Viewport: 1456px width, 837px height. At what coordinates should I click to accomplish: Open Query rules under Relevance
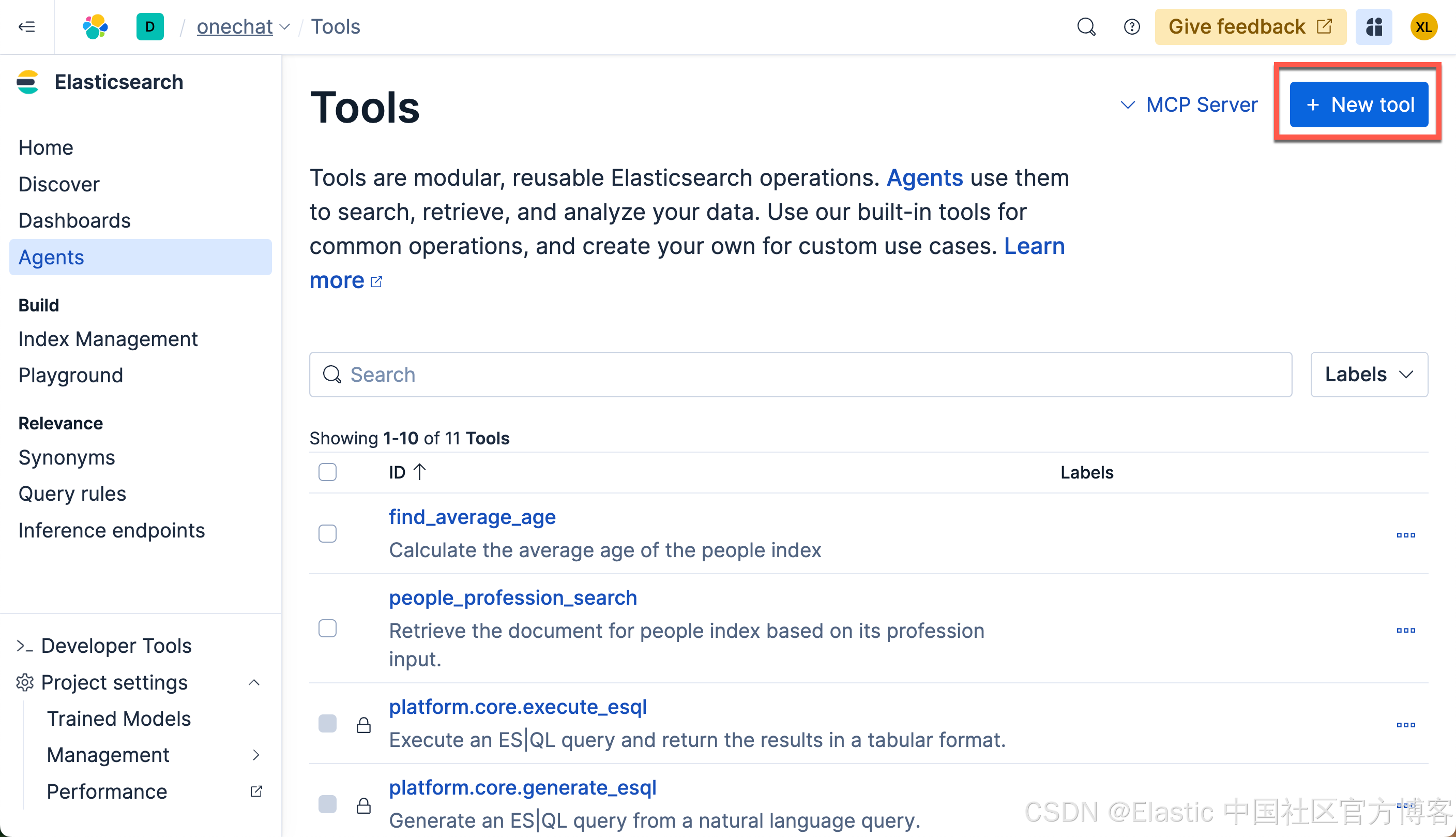click(72, 494)
